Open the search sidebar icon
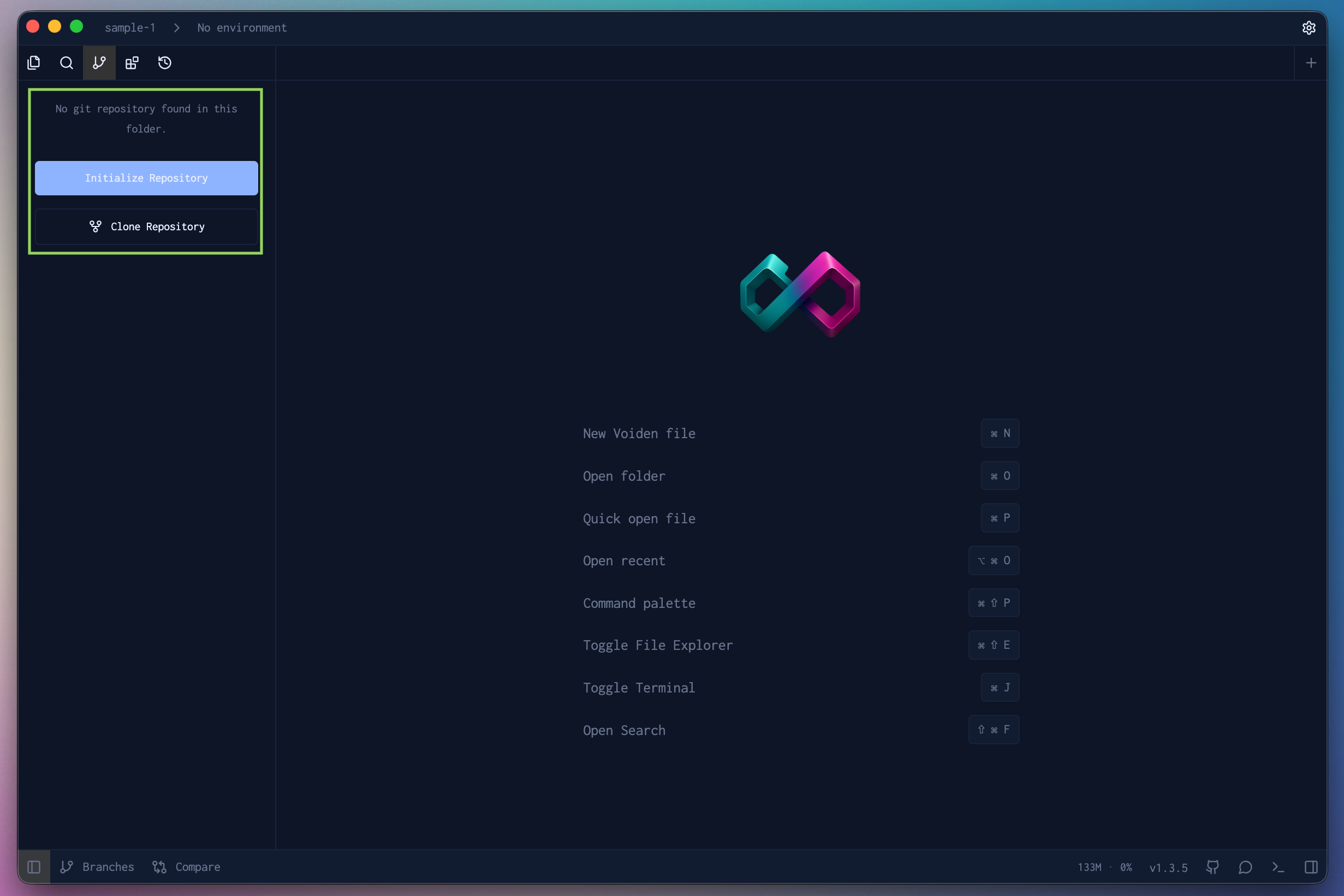The height and width of the screenshot is (896, 1344). 66,63
